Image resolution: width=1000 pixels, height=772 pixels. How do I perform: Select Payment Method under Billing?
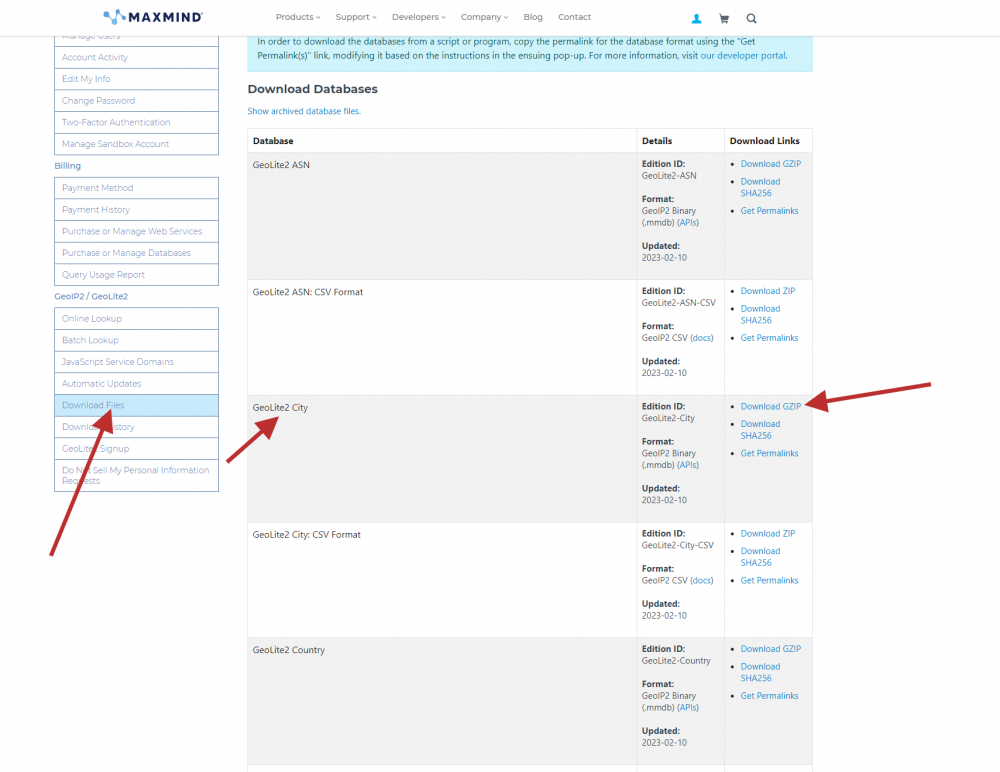coord(97,187)
